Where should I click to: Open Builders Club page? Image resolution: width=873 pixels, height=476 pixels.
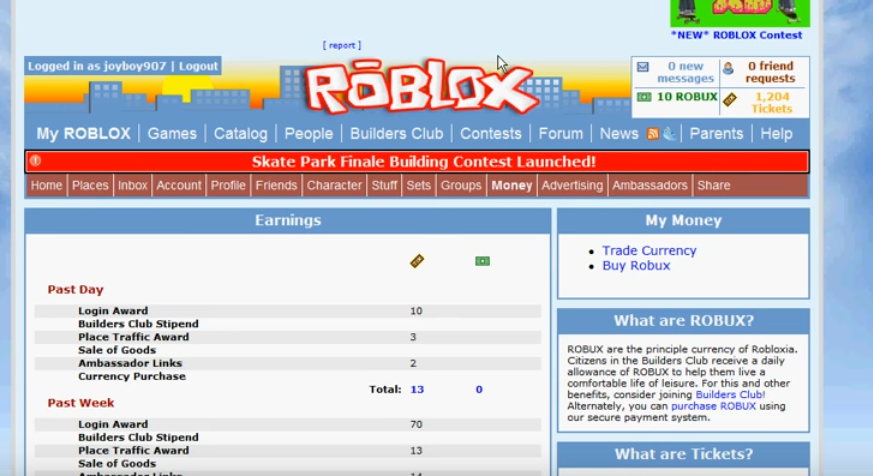[x=396, y=134]
